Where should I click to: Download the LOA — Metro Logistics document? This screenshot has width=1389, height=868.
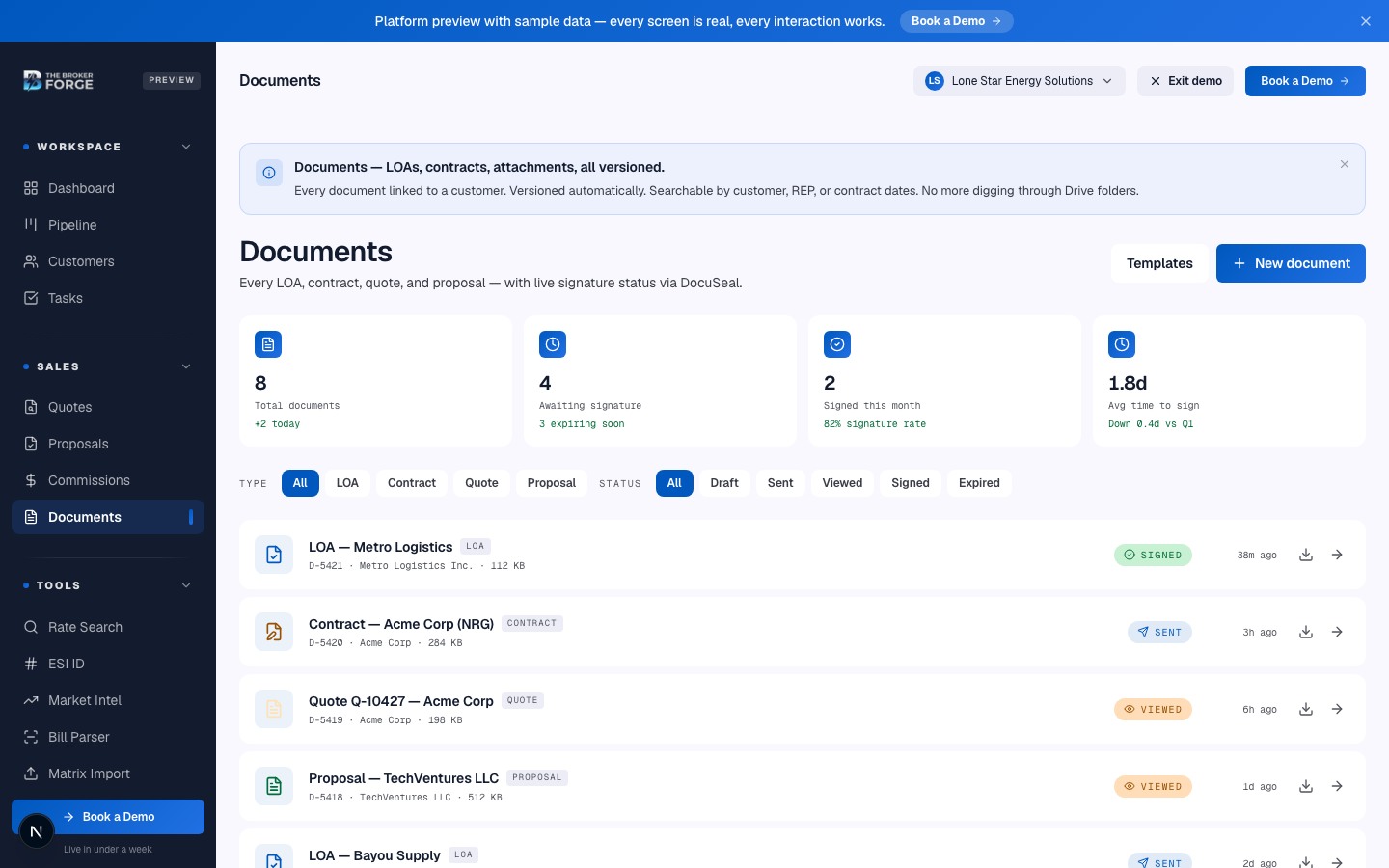[1306, 555]
